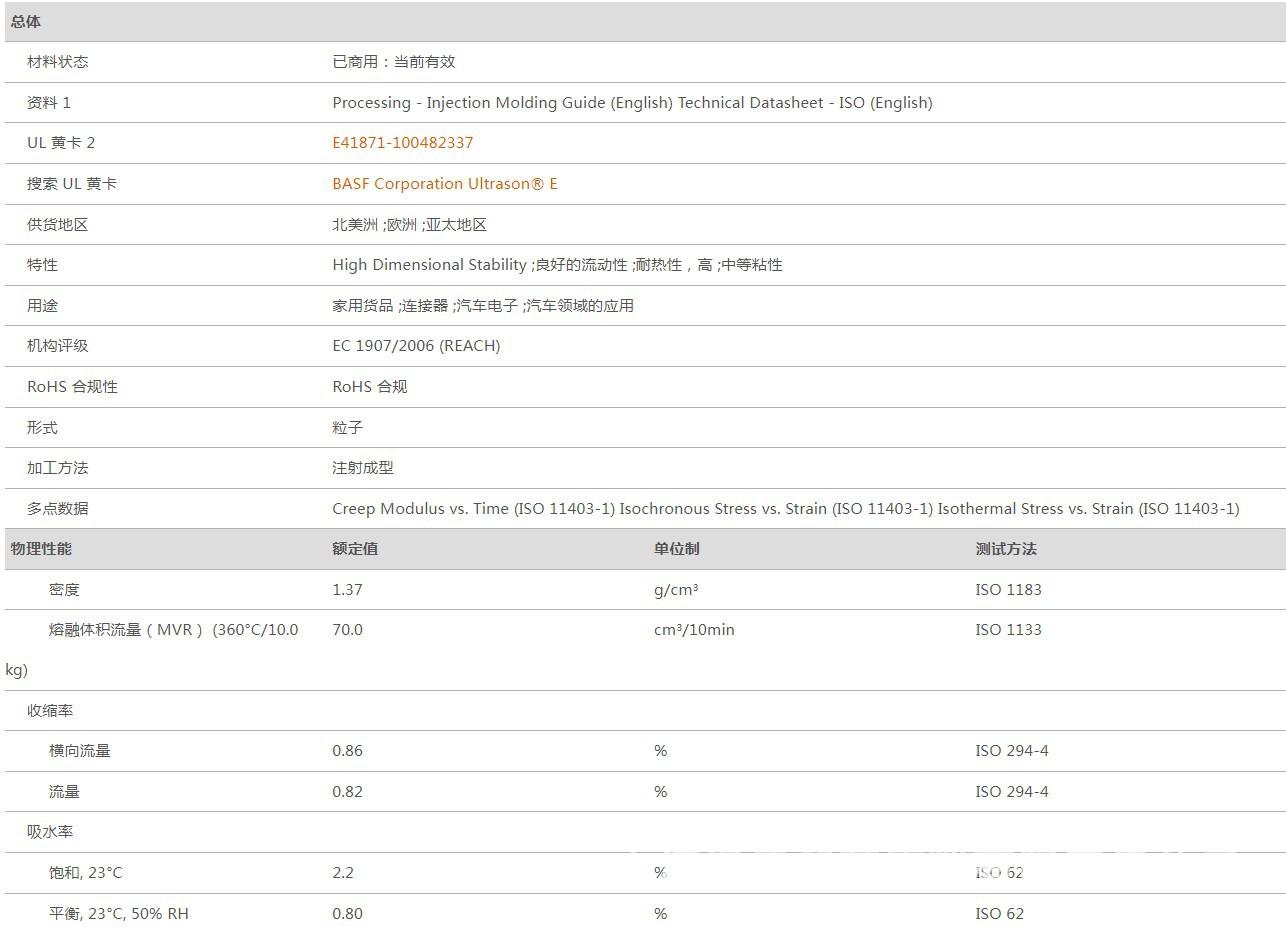The image size is (1286, 927).
Task: Select the 单位制 column header
Action: [677, 549]
